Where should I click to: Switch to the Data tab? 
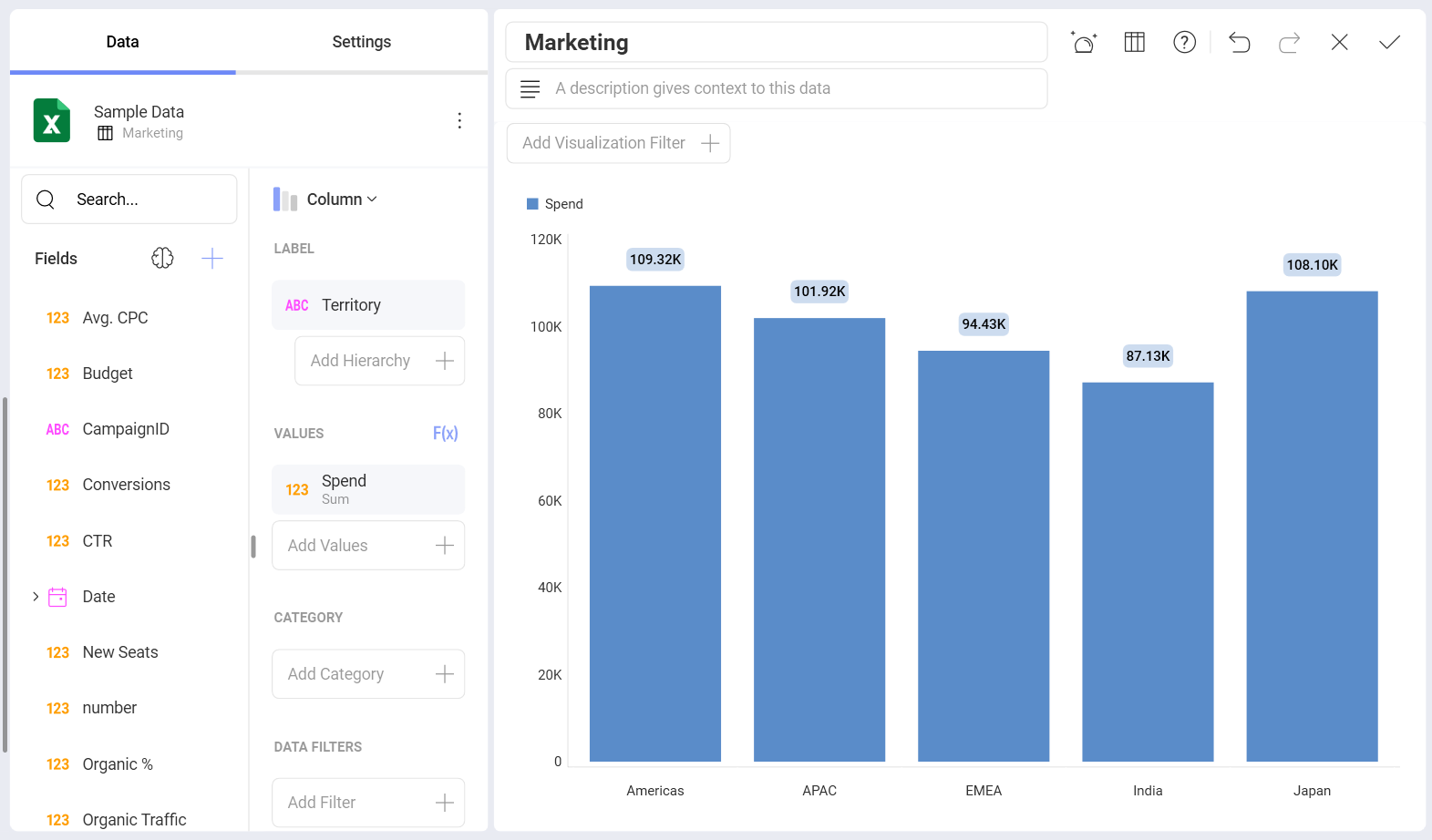pos(122,42)
